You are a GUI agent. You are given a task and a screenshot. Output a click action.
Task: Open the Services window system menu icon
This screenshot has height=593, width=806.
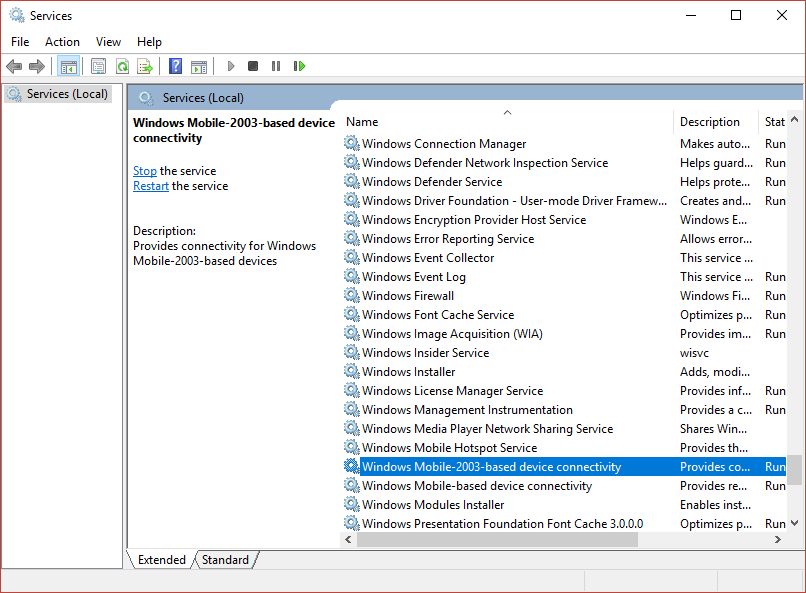point(17,15)
